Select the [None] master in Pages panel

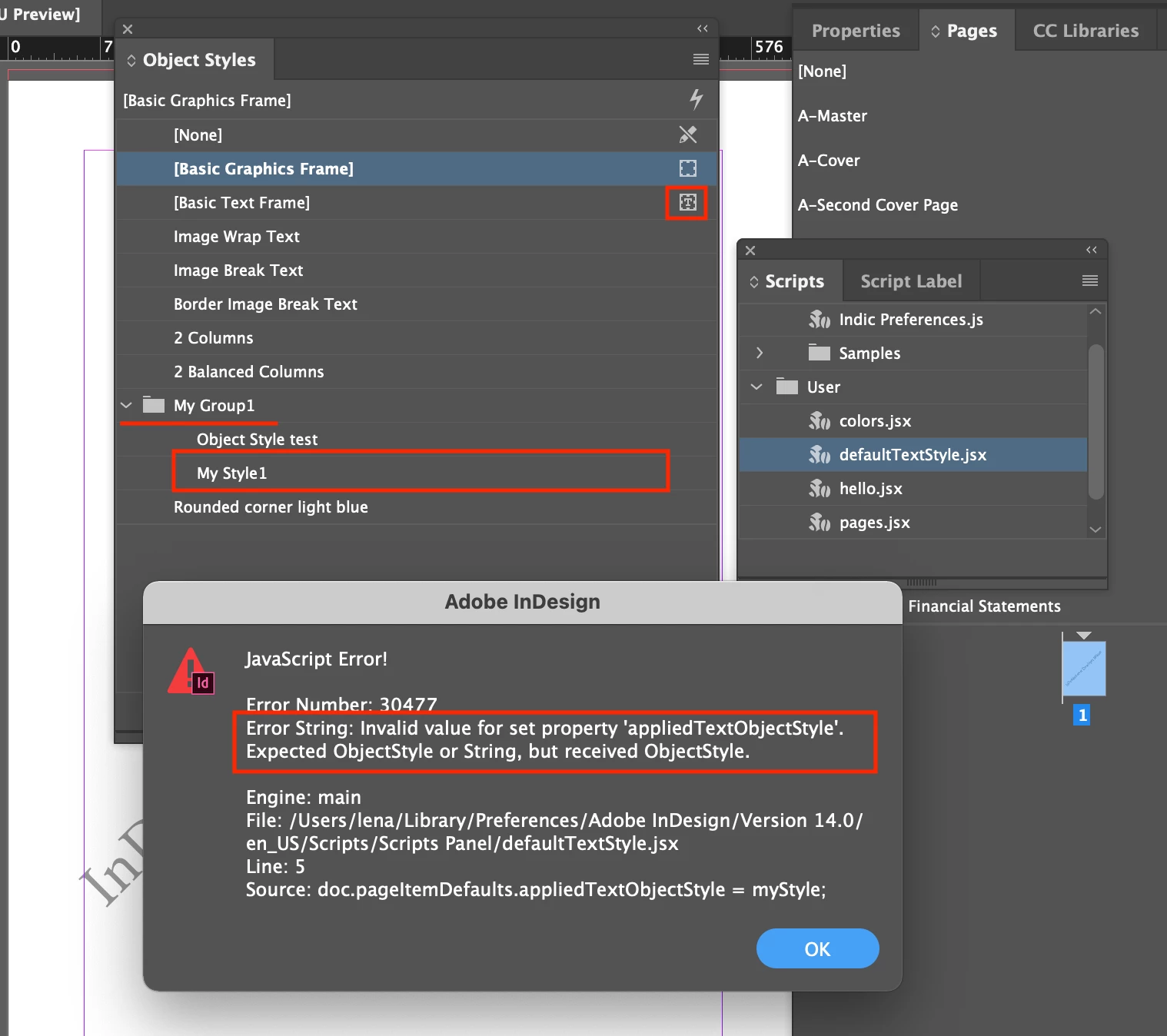point(822,71)
